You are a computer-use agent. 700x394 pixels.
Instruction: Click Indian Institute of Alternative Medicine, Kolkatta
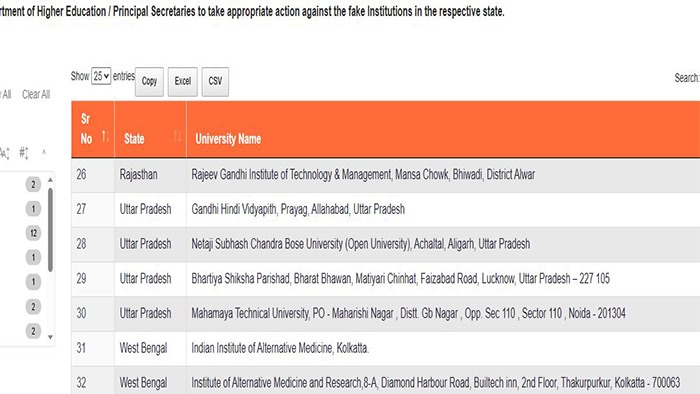280,348
